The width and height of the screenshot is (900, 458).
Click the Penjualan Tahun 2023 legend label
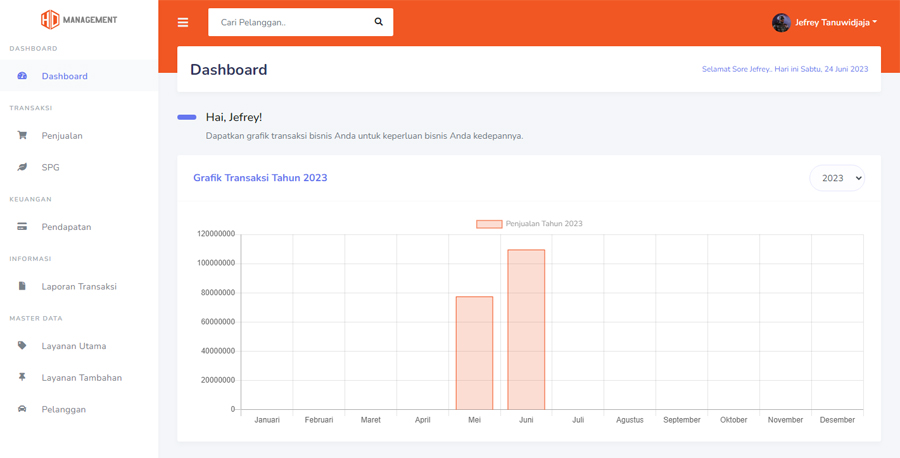pyautogui.click(x=544, y=224)
